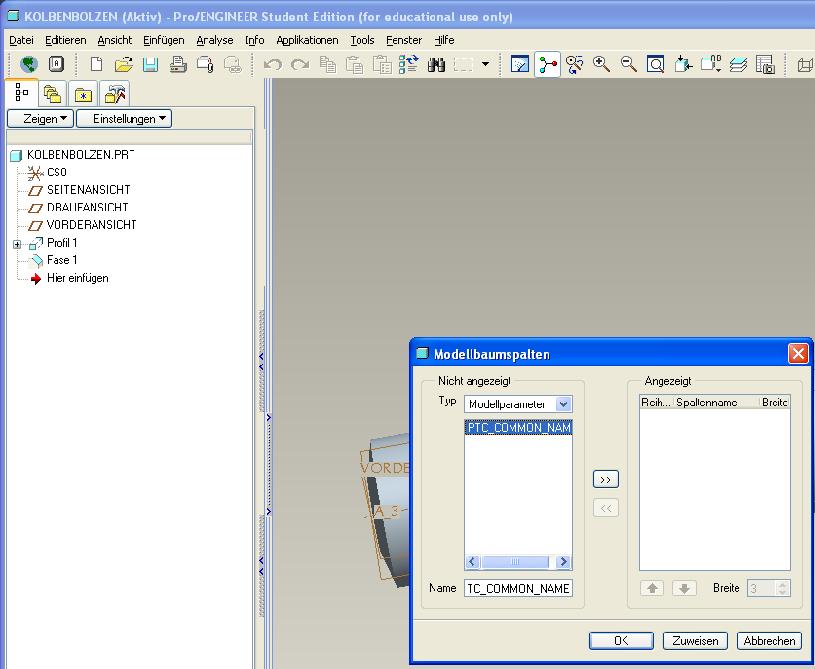Click the copy icon in toolbar

(x=327, y=64)
